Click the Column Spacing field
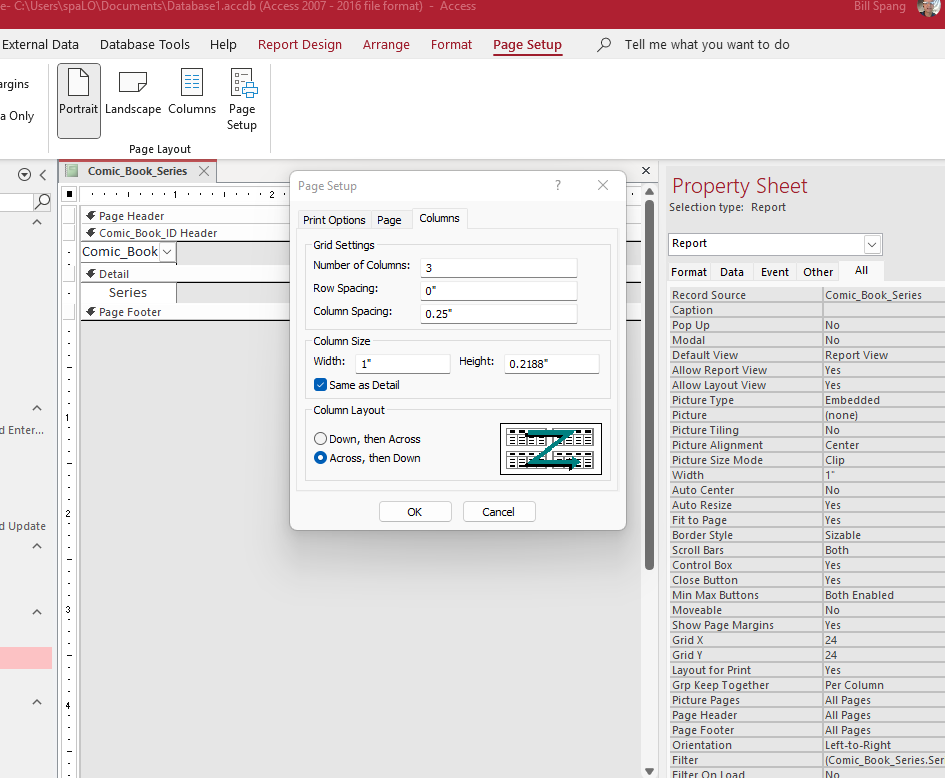 498,313
